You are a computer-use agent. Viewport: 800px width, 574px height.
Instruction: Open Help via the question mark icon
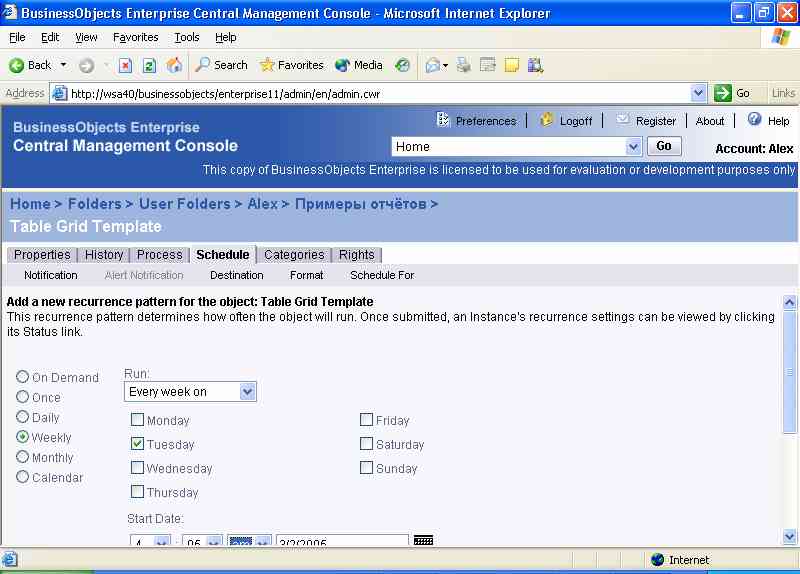click(754, 119)
